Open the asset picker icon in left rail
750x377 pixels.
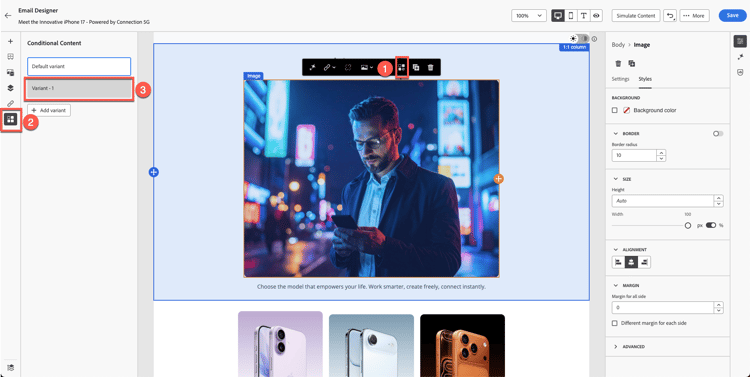(x=11, y=73)
